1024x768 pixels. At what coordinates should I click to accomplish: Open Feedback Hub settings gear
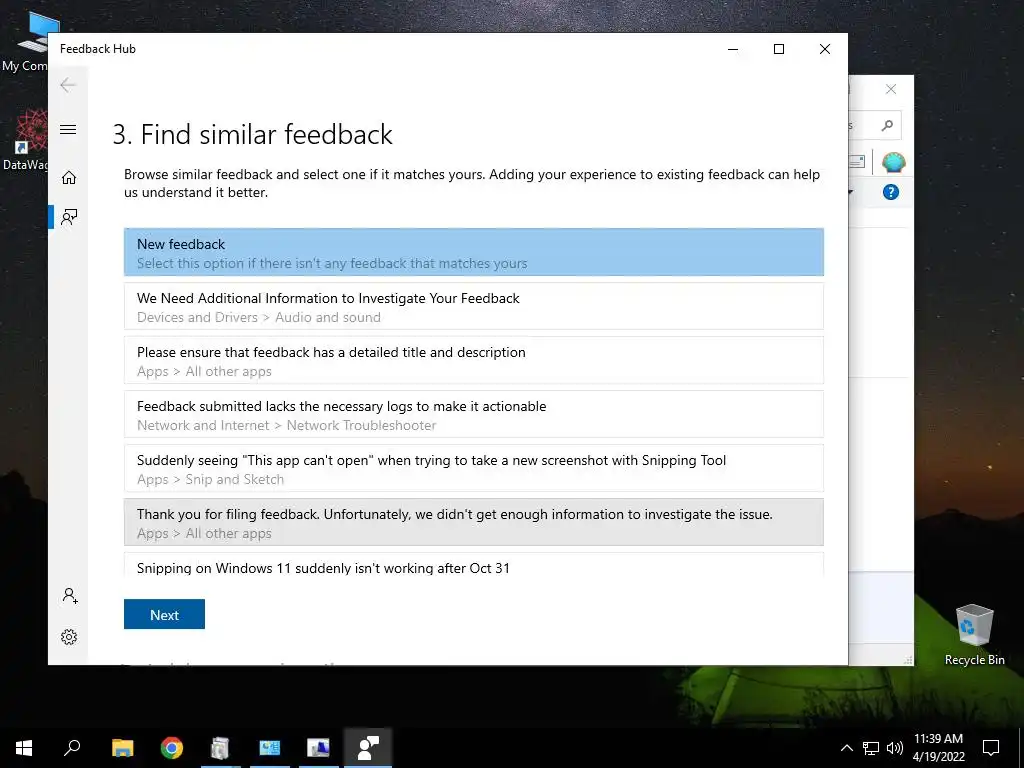69,637
